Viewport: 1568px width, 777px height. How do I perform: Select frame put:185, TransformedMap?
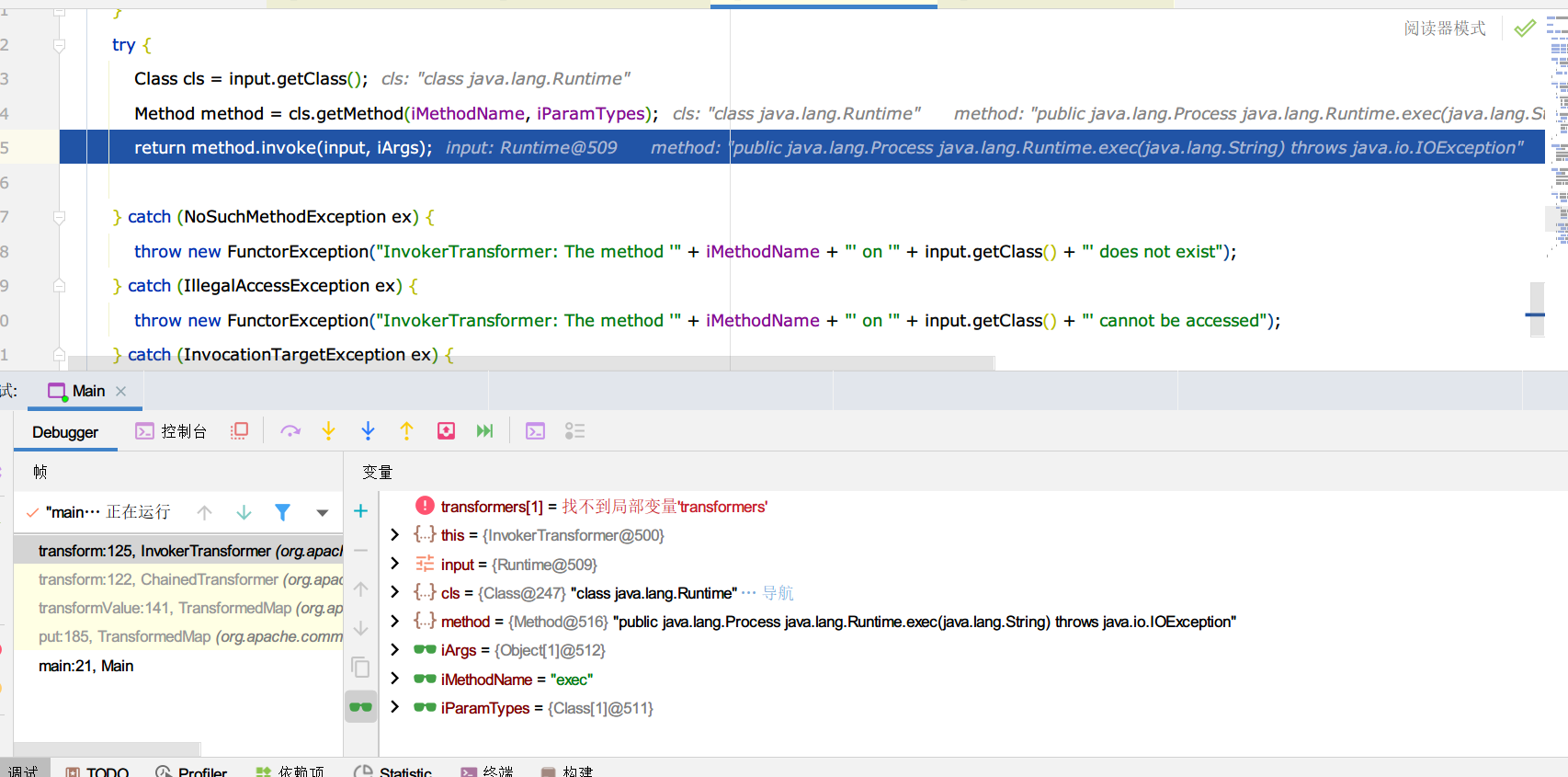[x=178, y=636]
